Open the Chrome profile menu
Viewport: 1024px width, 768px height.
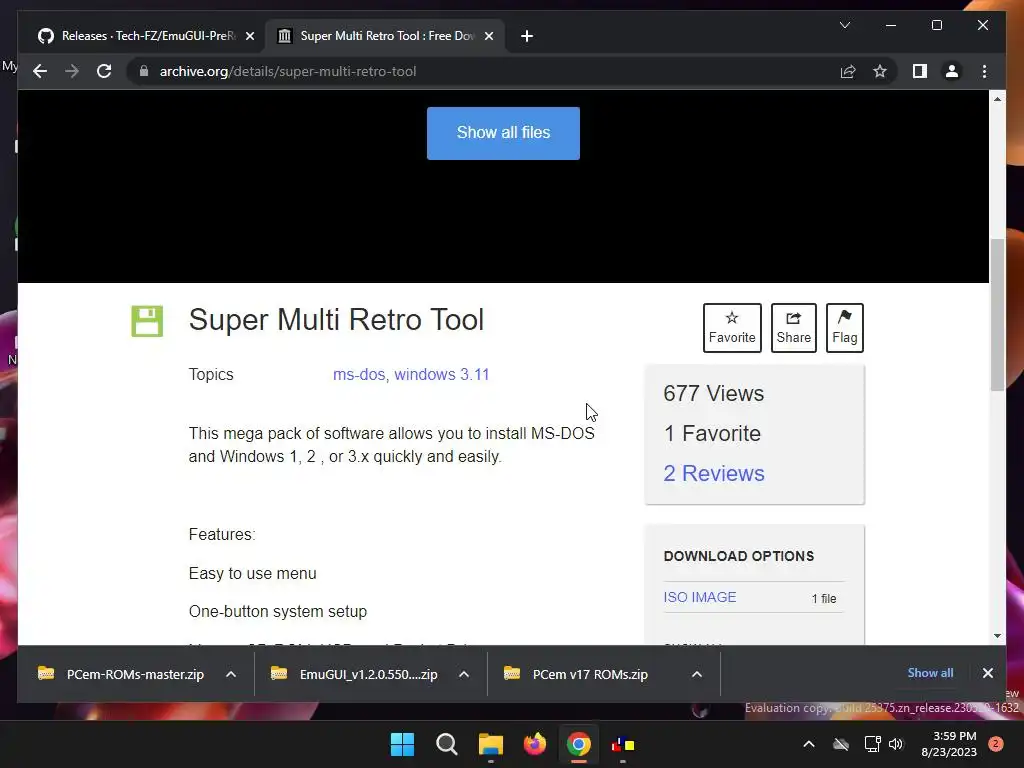pos(952,71)
